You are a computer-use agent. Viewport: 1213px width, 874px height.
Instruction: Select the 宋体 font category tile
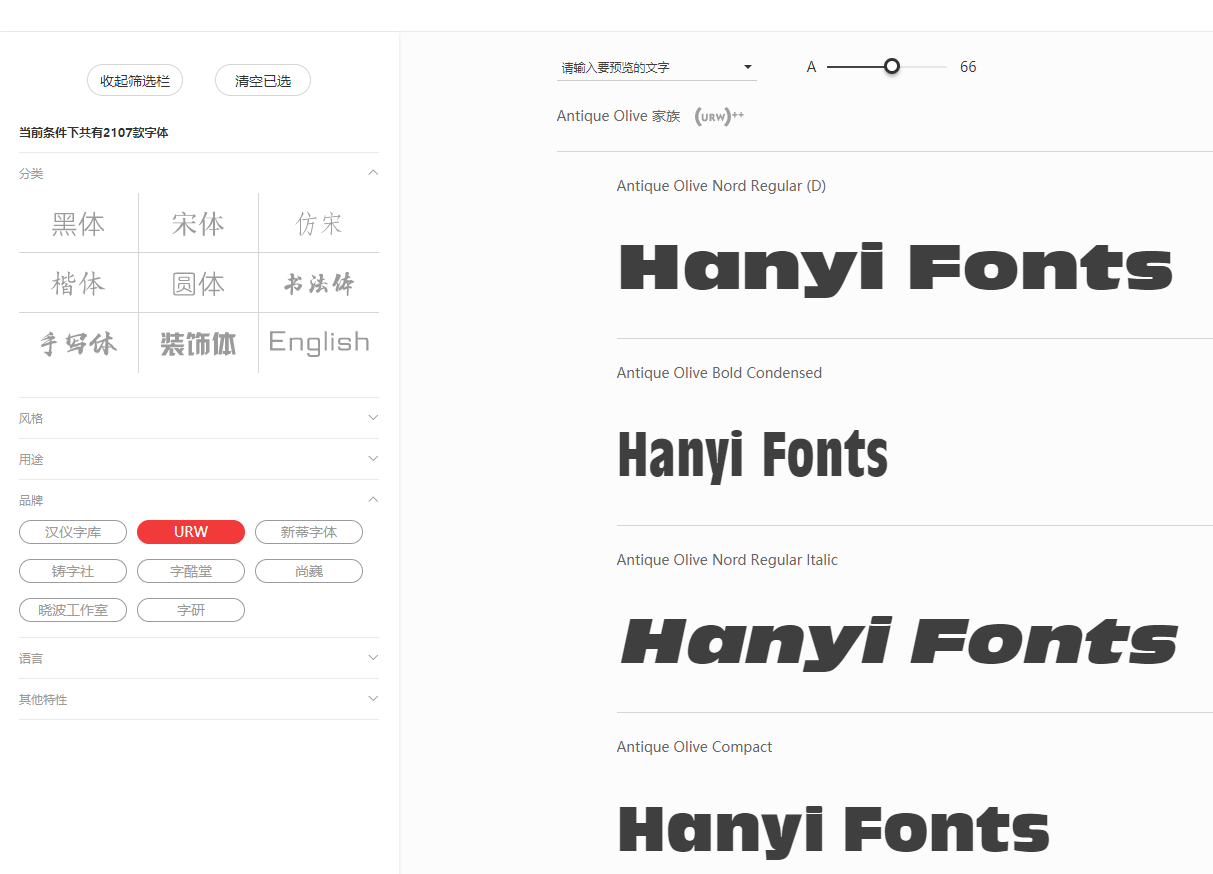pos(198,223)
